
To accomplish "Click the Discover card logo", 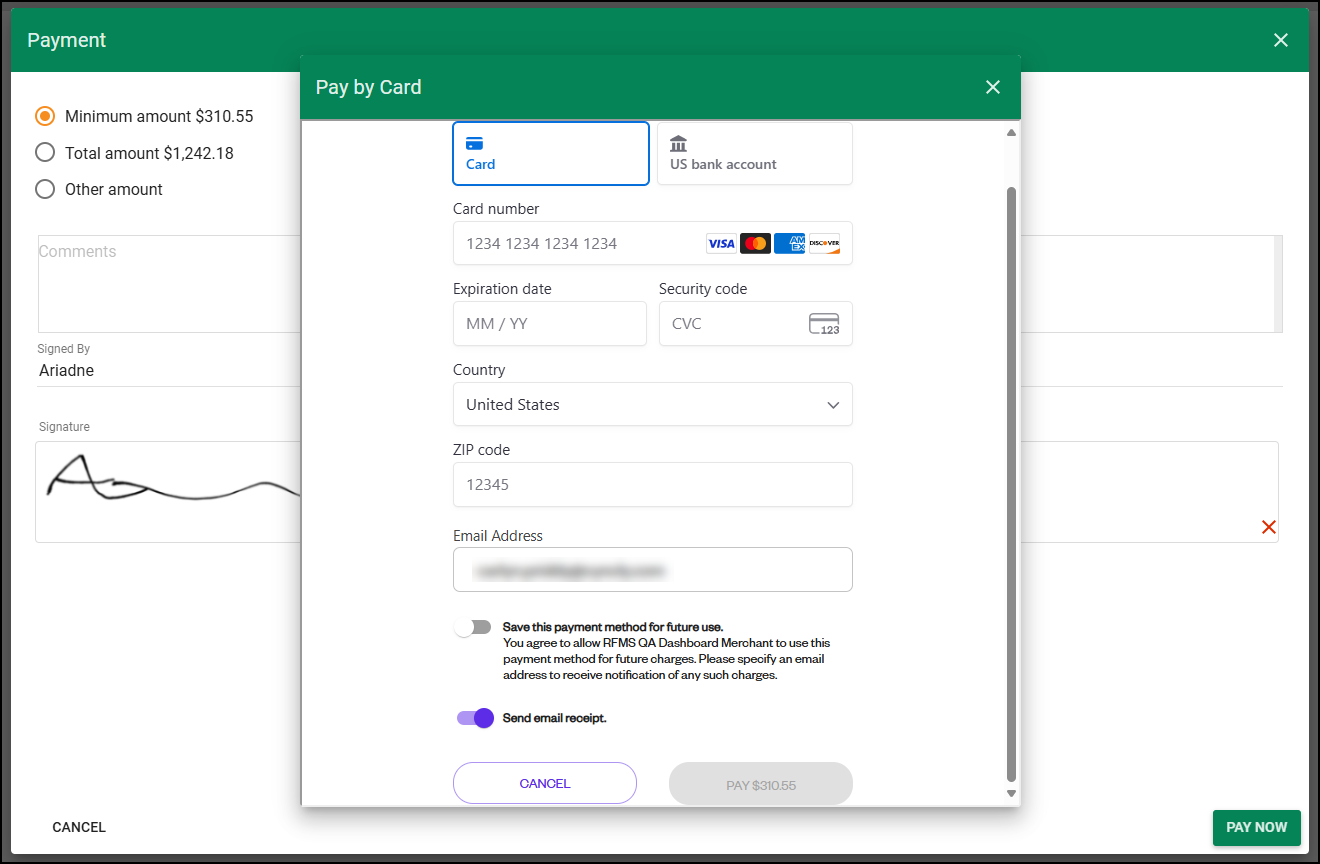I will coord(824,244).
